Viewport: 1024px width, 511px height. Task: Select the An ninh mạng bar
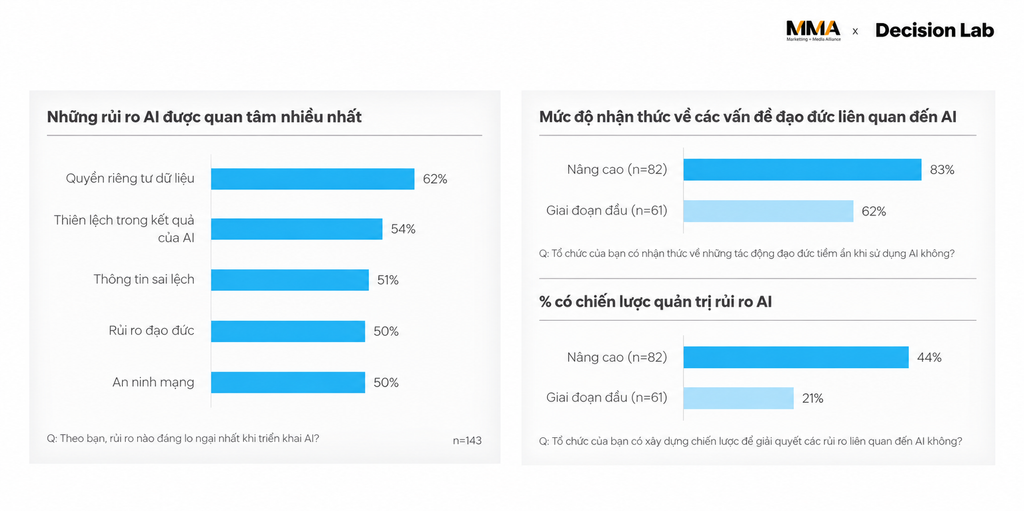pyautogui.click(x=288, y=382)
